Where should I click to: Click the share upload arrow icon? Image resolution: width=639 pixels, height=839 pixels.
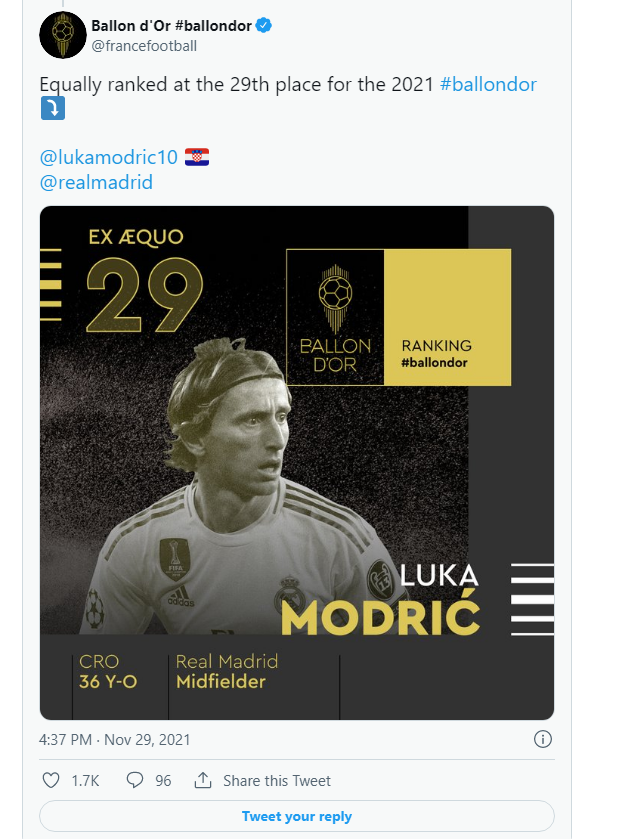(x=203, y=780)
